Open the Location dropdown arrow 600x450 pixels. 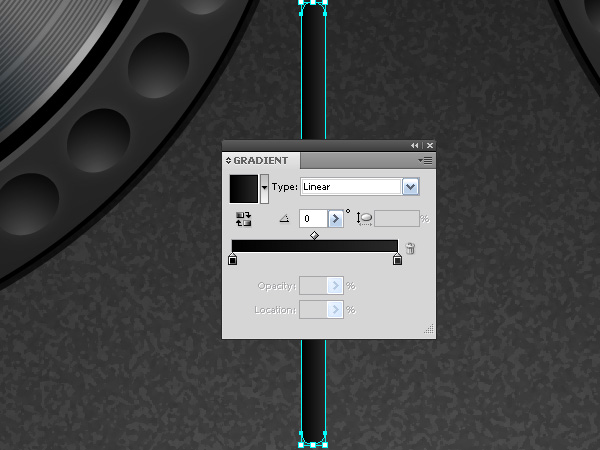click(335, 309)
